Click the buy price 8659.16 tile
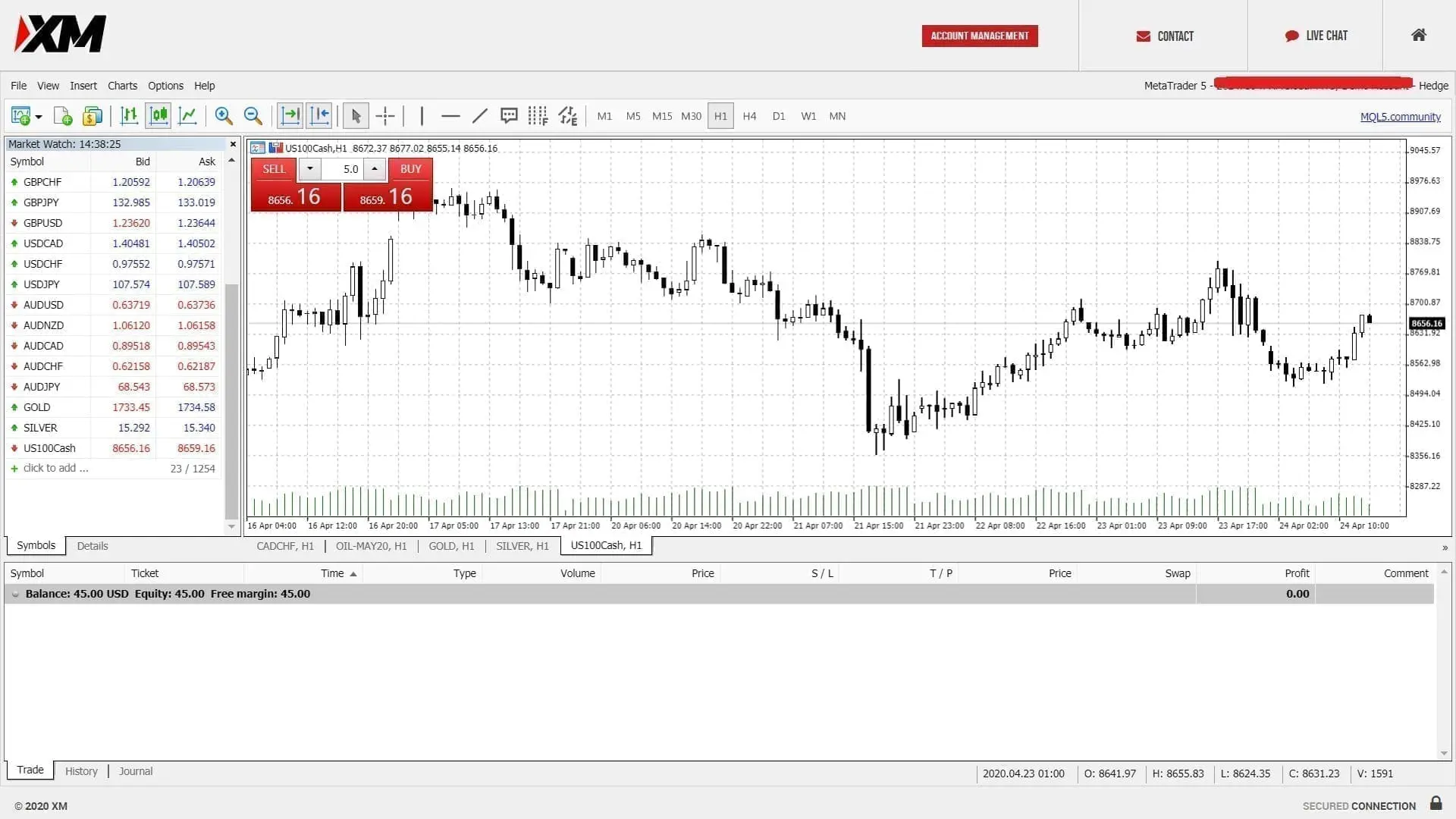 (388, 197)
